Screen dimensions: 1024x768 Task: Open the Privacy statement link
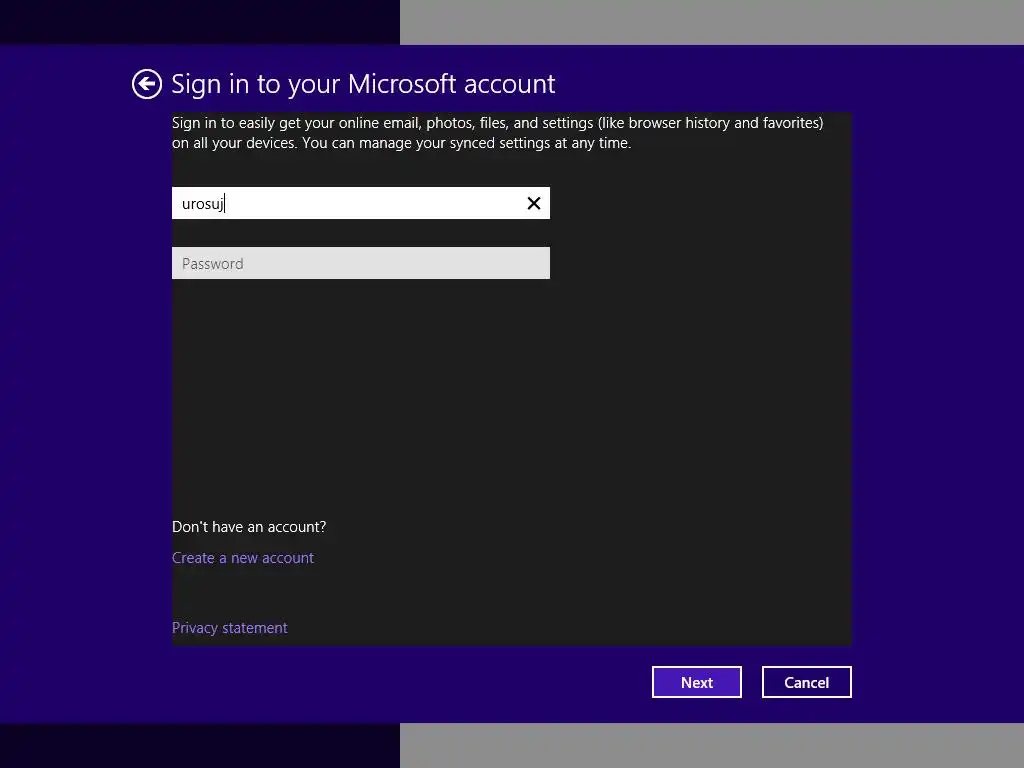tap(229, 628)
